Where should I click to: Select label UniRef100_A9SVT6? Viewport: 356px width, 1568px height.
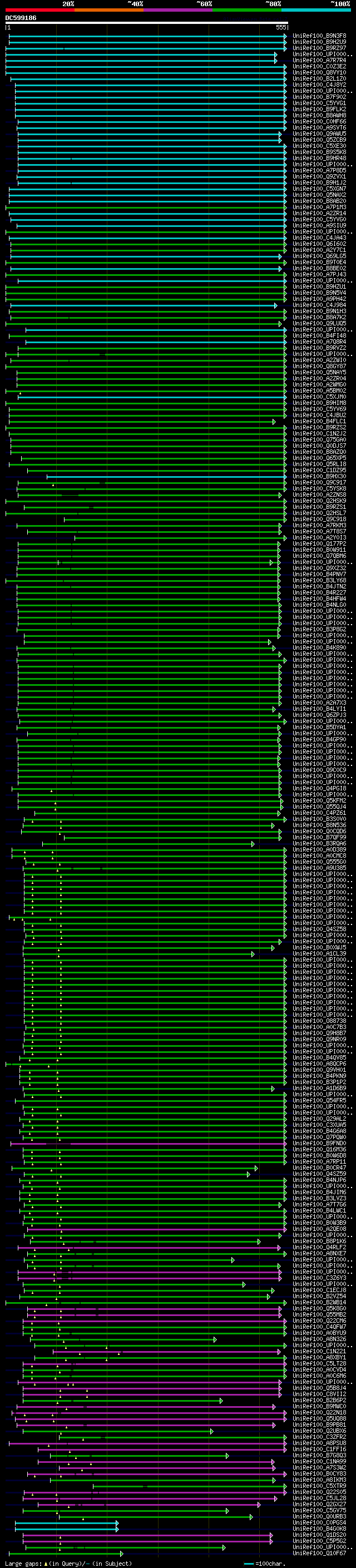(x=319, y=127)
